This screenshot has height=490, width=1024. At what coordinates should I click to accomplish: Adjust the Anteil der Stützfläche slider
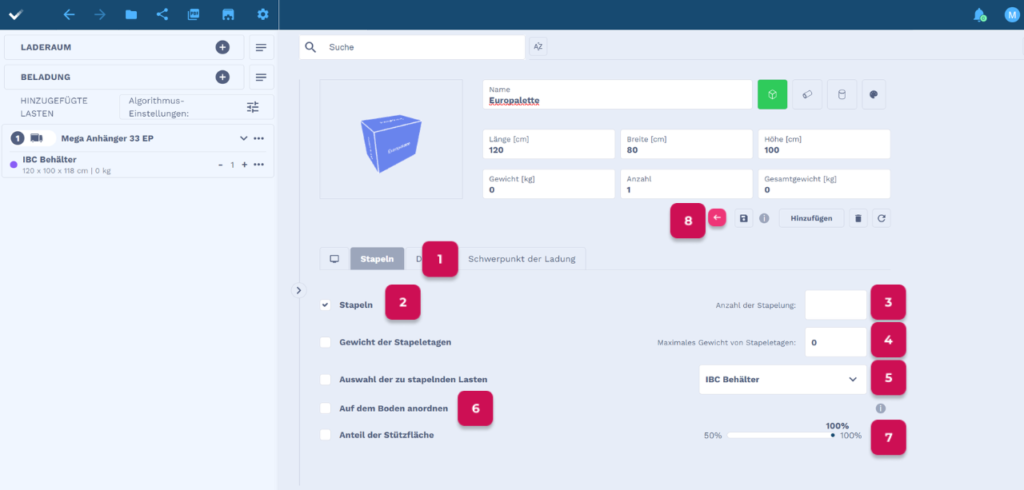[780, 436]
